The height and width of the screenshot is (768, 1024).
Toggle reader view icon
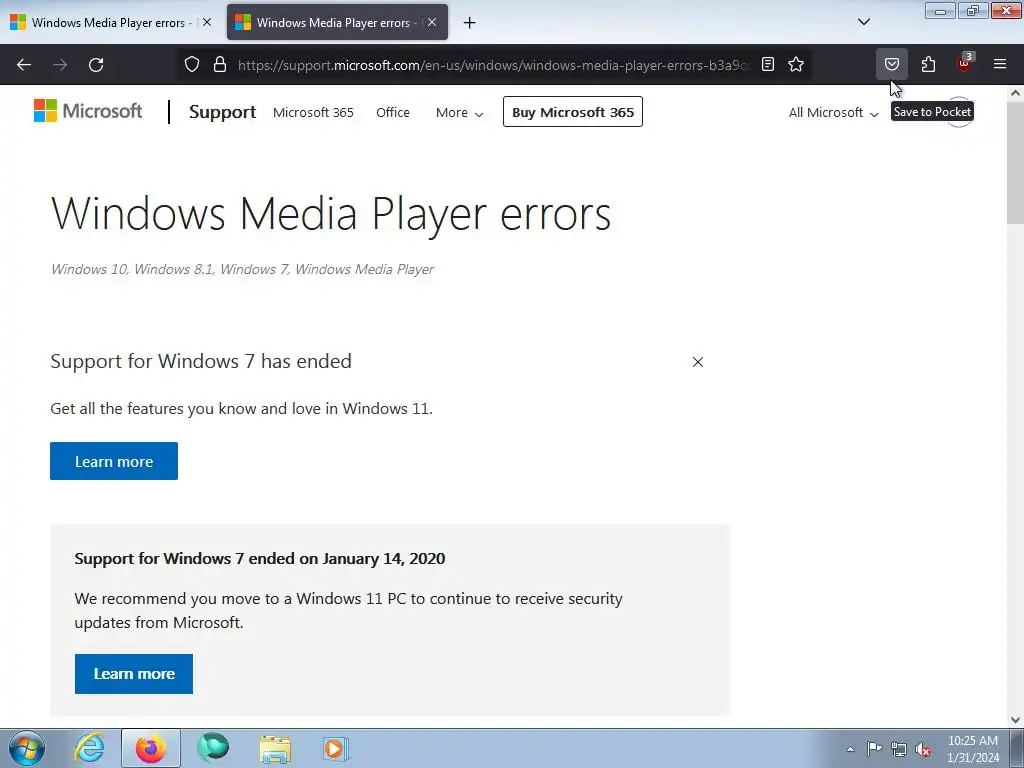[768, 65]
